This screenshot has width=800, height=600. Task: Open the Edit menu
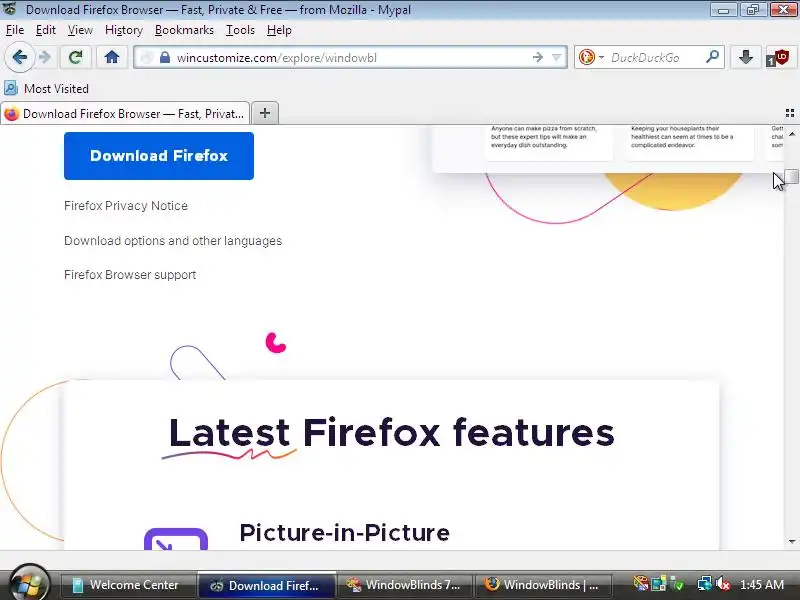tap(45, 30)
